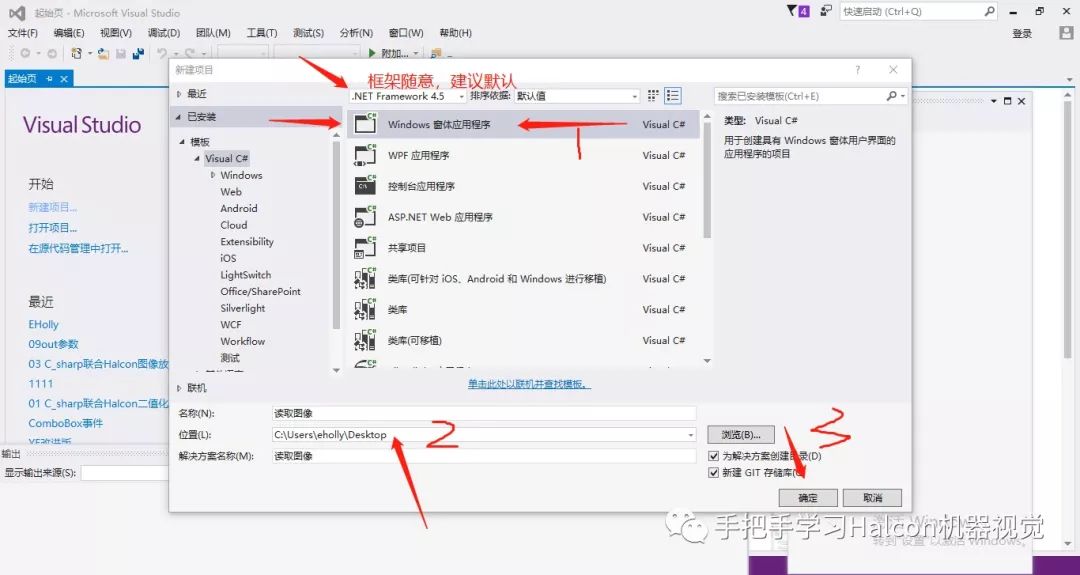Open the 调试(D) menu

(164, 33)
